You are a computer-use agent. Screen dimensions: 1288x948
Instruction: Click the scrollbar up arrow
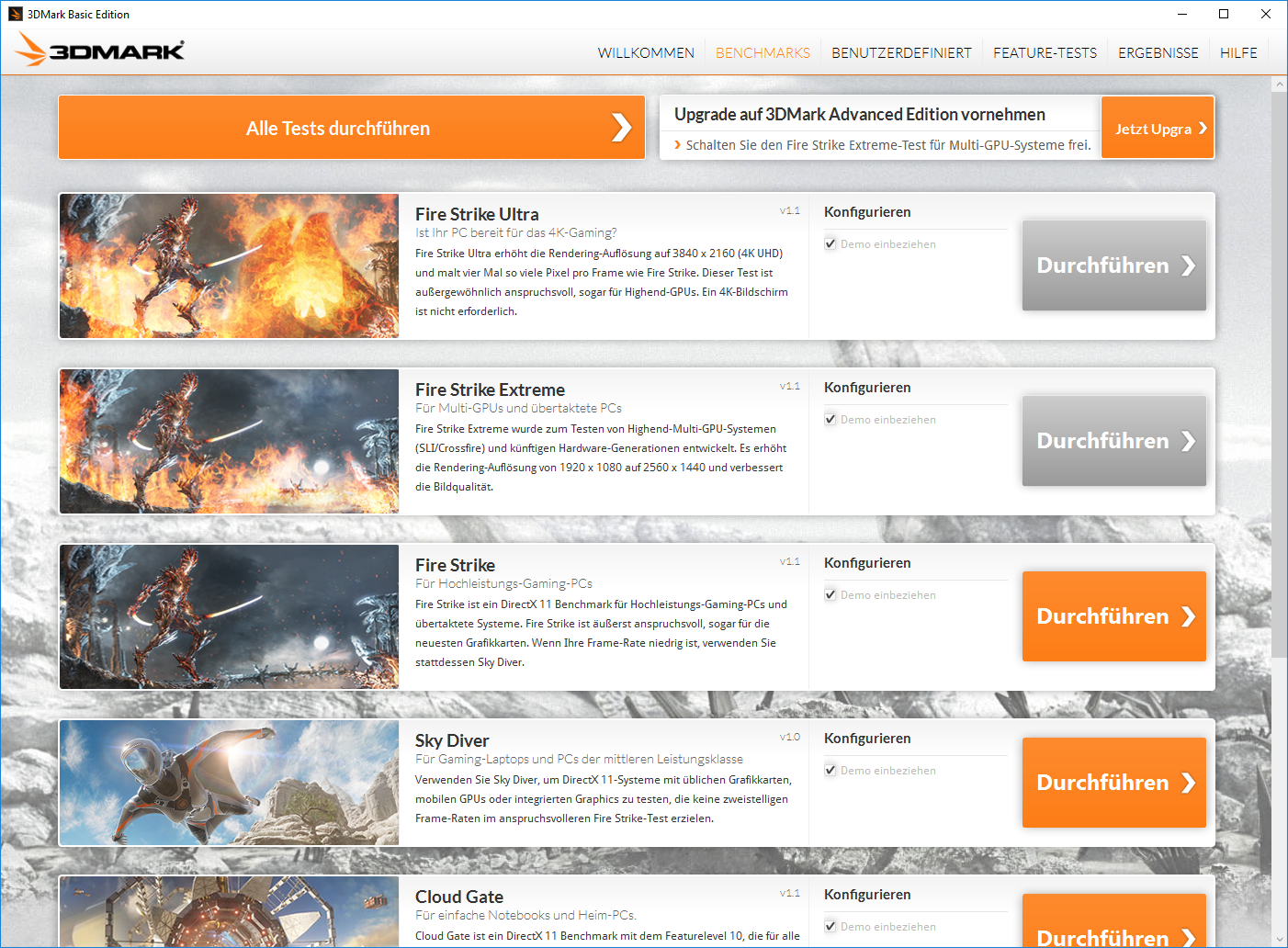pos(1279,84)
